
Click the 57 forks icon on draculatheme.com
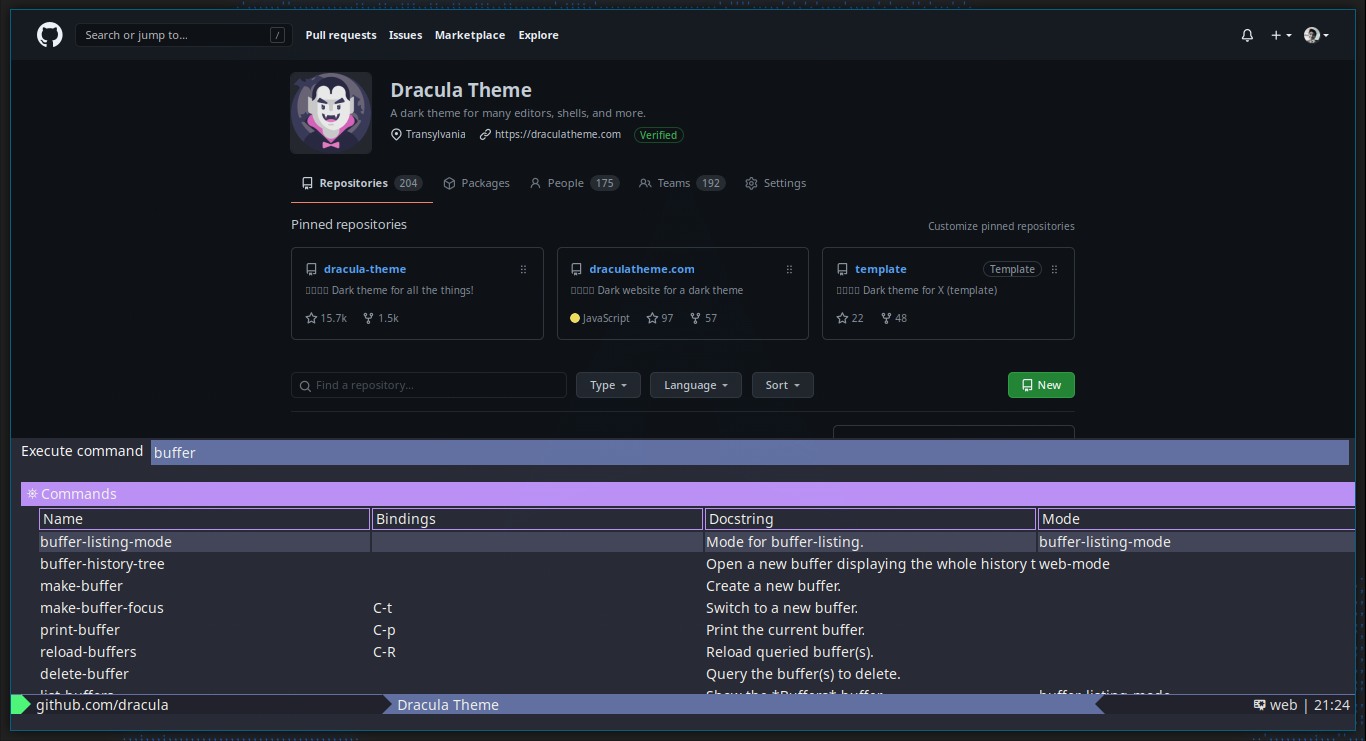(x=695, y=318)
